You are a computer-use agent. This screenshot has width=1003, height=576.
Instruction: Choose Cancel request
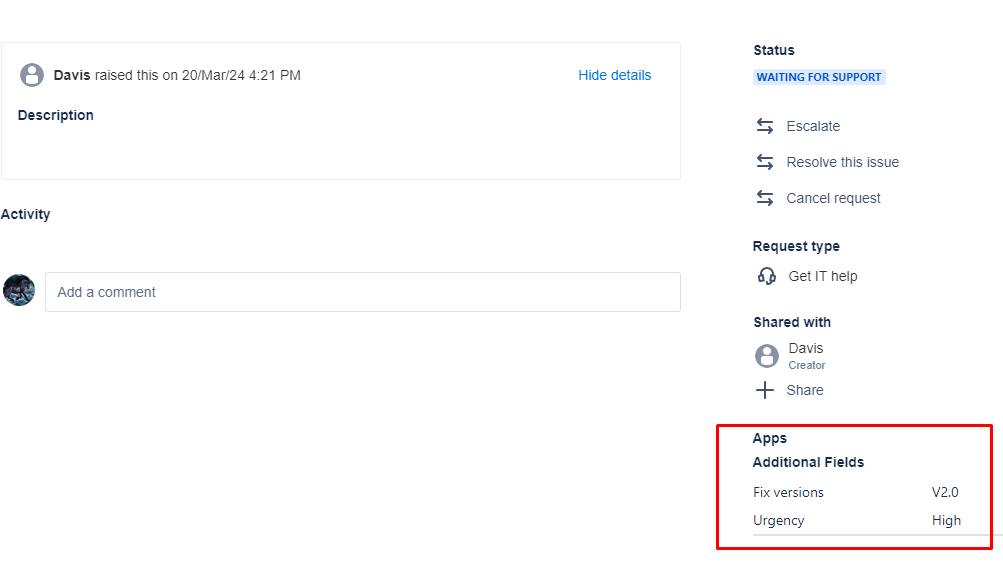833,198
